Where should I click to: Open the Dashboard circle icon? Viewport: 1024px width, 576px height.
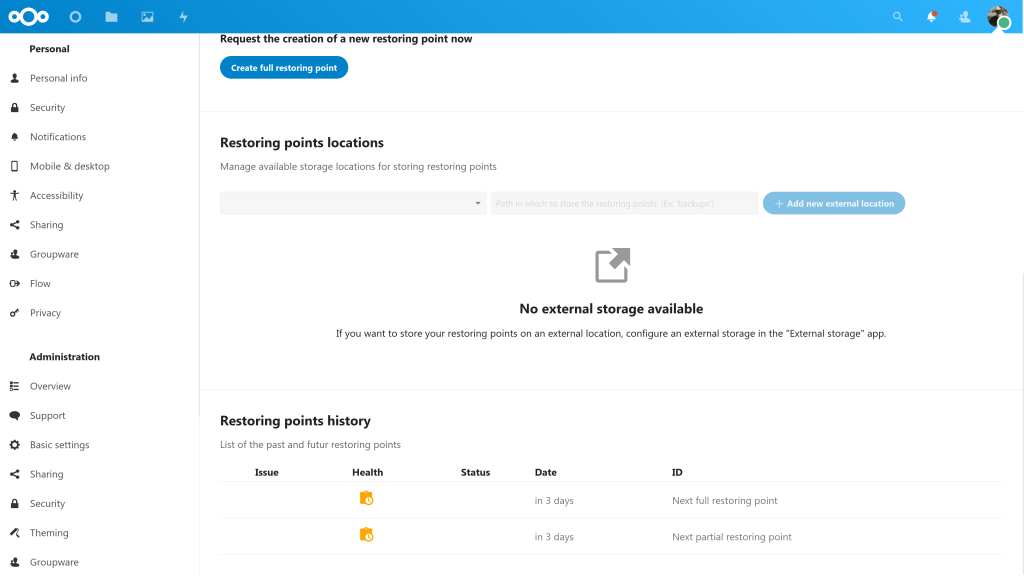[x=78, y=17]
